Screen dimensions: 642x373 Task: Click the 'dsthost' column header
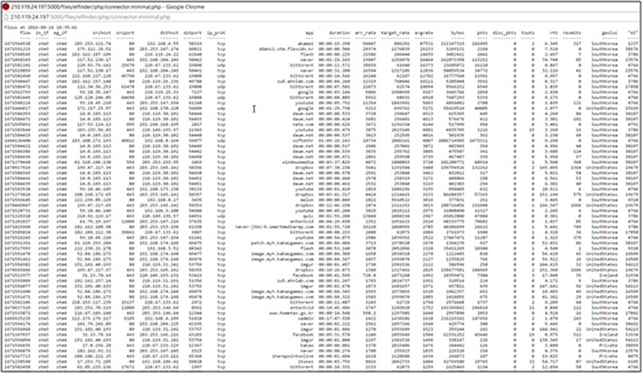[x=169, y=33]
